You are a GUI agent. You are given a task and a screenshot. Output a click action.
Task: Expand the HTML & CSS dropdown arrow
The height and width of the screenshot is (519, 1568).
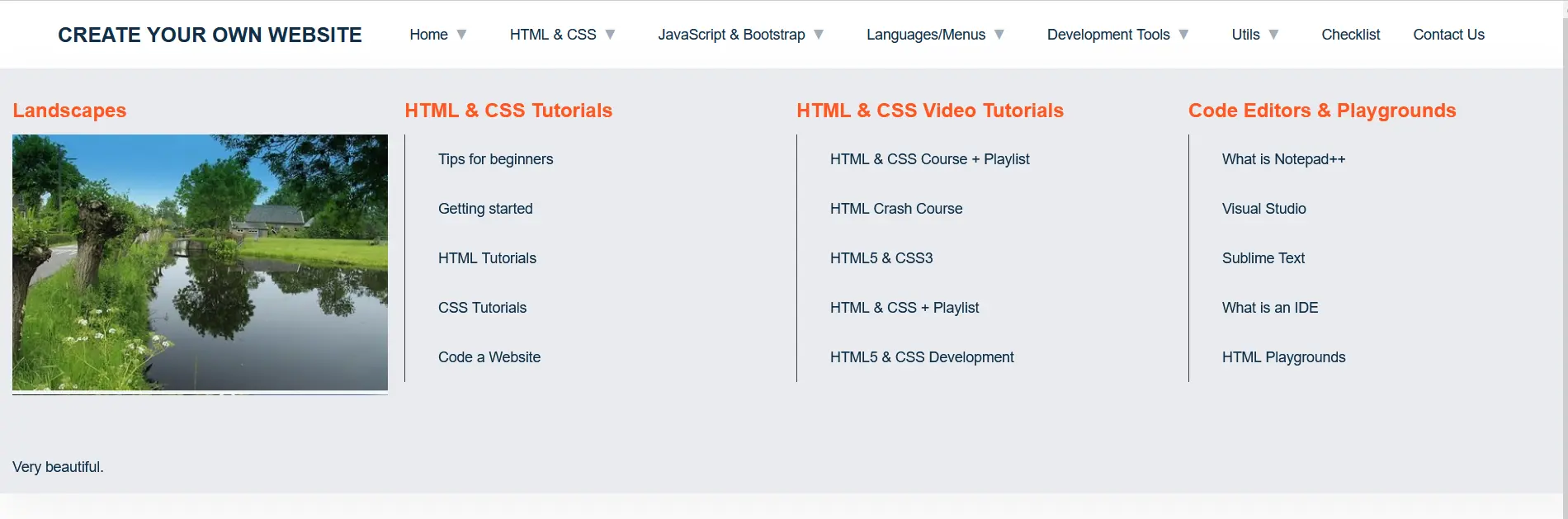(x=611, y=35)
